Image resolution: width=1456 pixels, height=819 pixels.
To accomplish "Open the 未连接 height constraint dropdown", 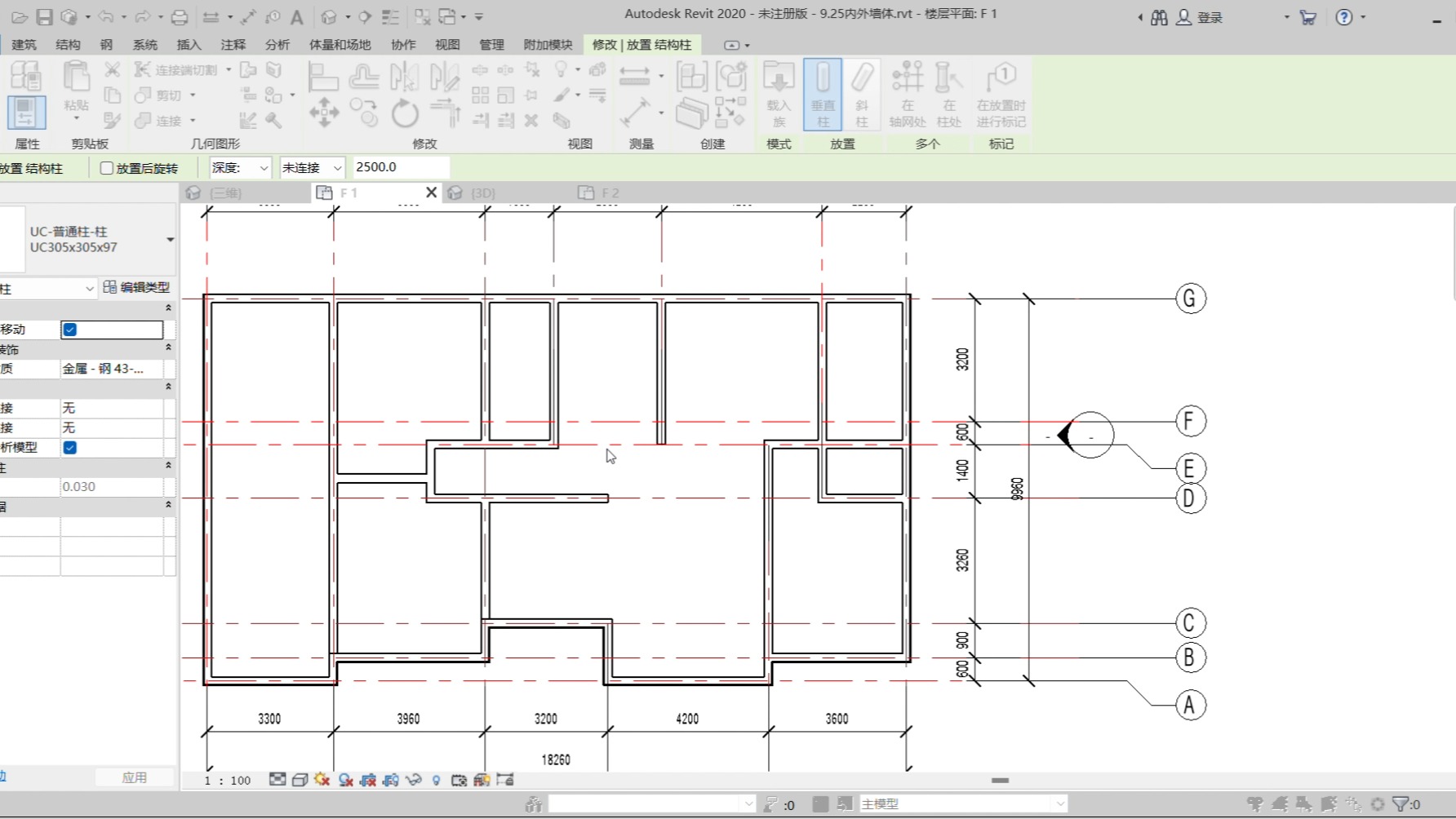I will (311, 167).
